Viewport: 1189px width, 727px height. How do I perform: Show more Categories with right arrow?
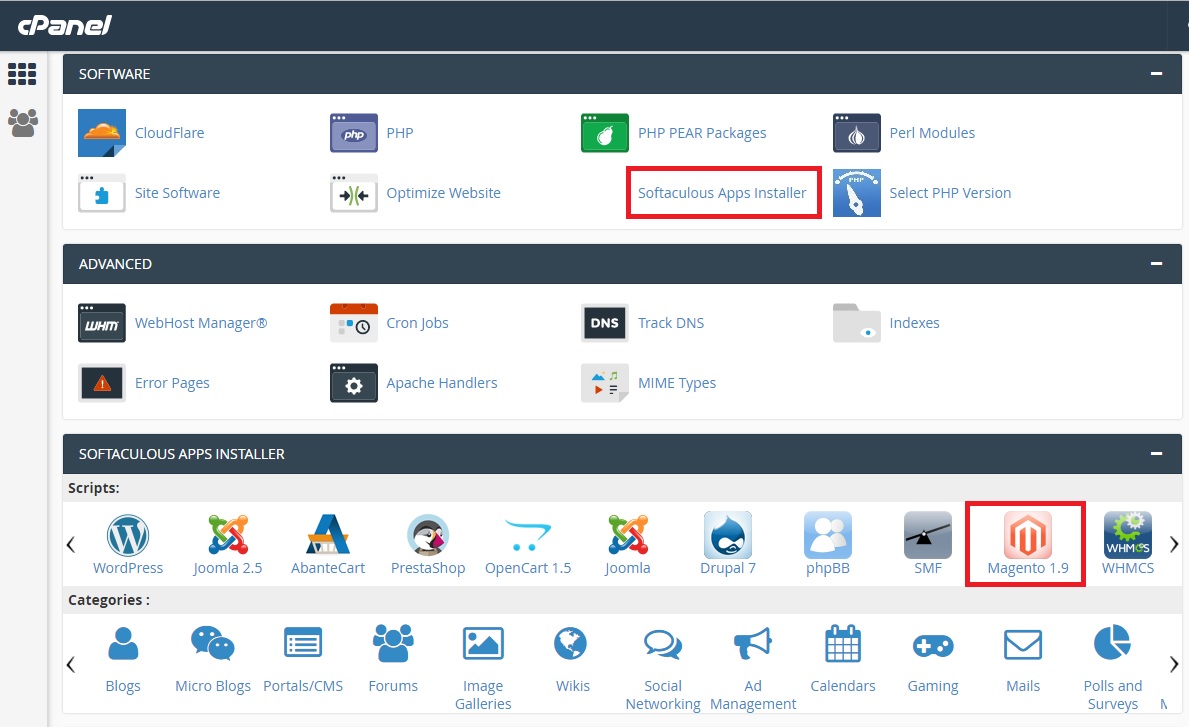[1174, 665]
